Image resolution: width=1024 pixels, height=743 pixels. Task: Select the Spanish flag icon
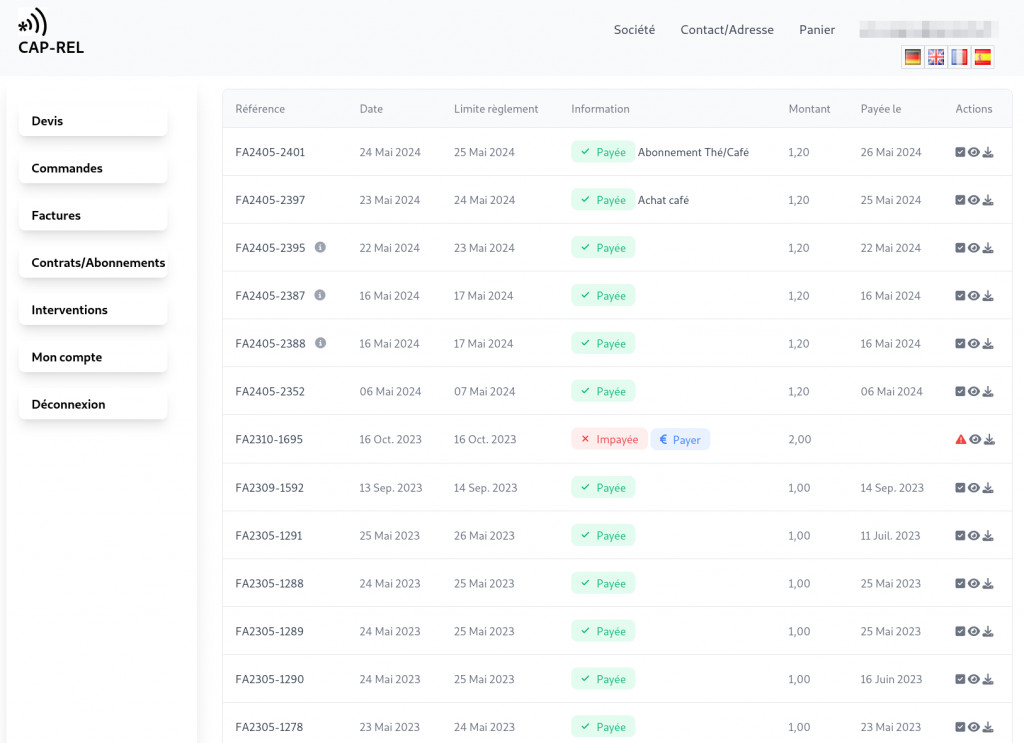(x=983, y=57)
